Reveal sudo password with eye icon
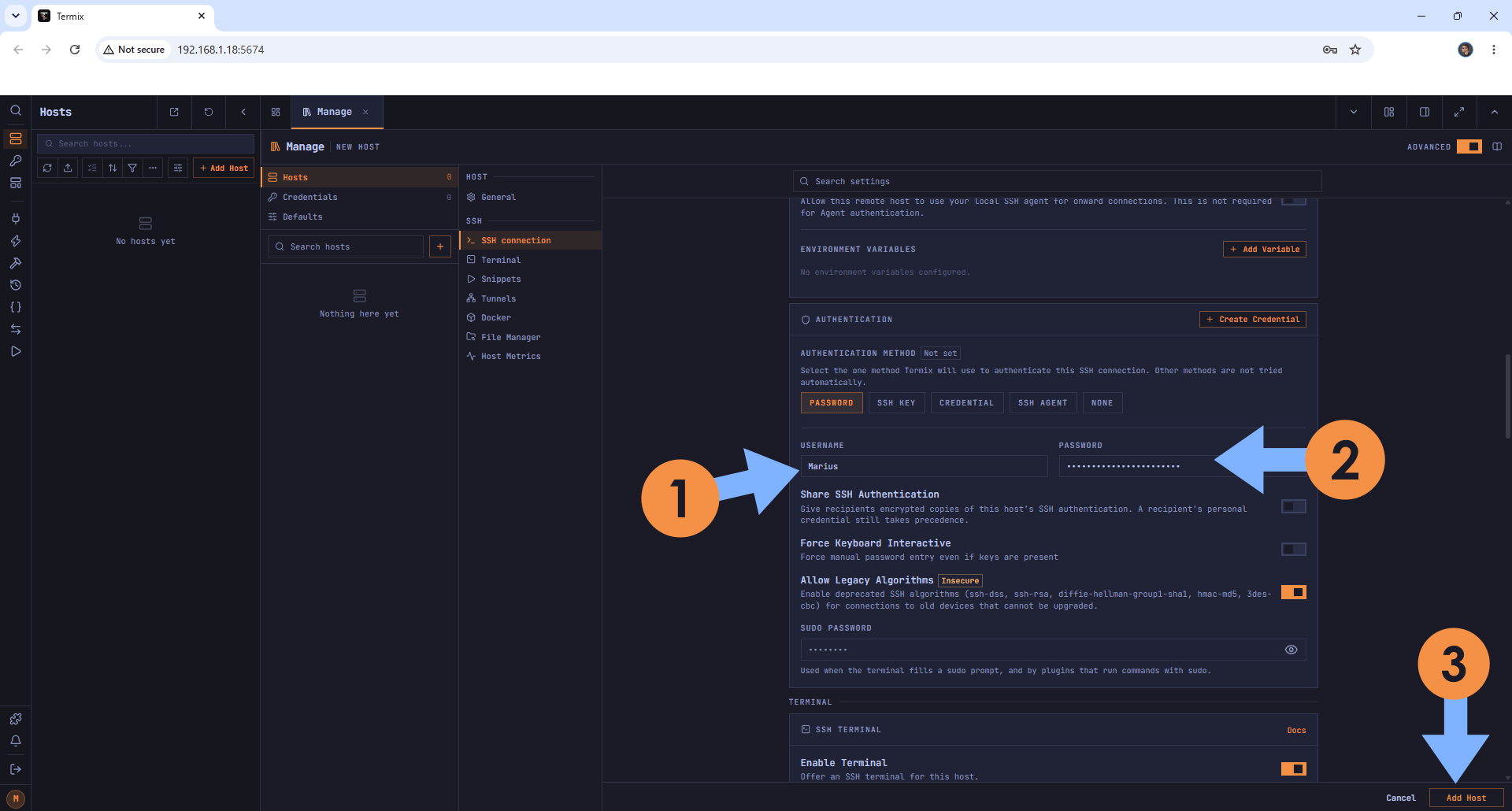This screenshot has height=811, width=1512. (1291, 650)
